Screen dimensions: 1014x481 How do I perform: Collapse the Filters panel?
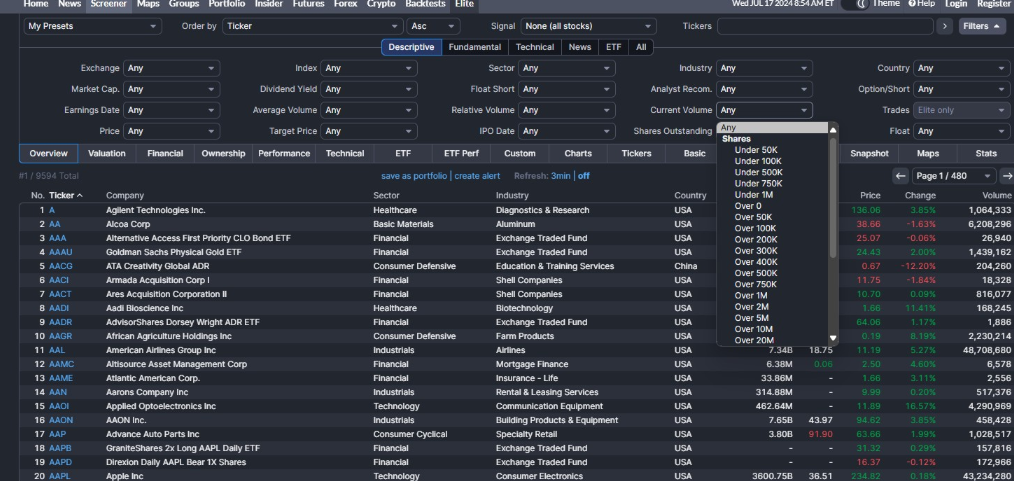coord(982,26)
